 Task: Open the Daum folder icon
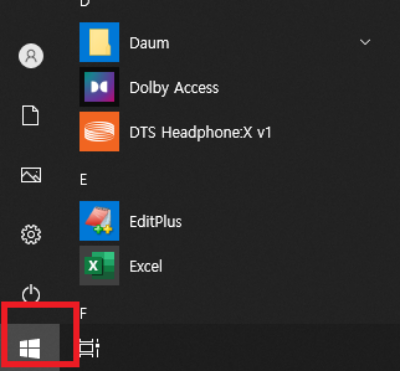pyautogui.click(x=99, y=42)
